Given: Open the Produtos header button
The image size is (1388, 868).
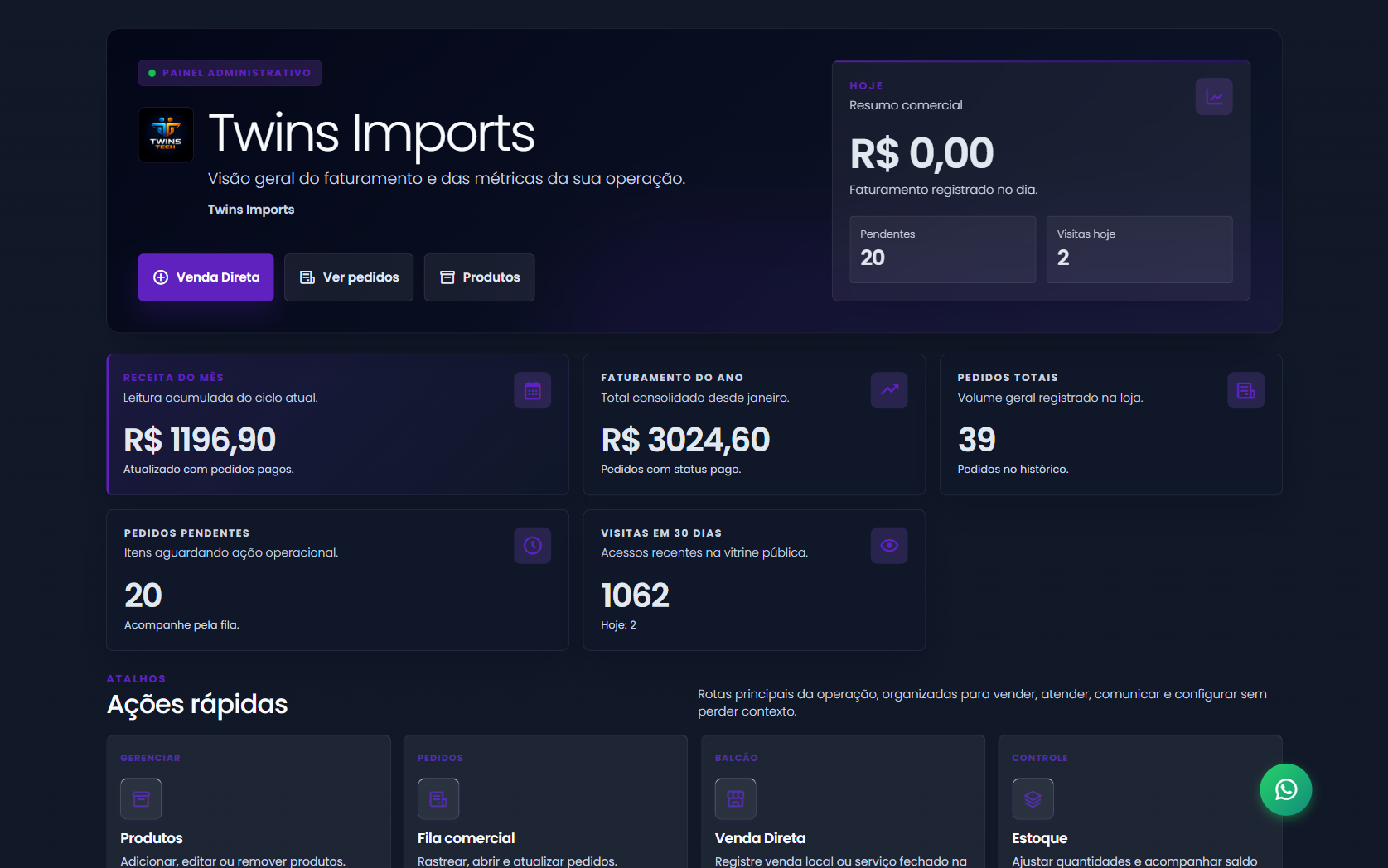Looking at the screenshot, I should click(x=479, y=277).
